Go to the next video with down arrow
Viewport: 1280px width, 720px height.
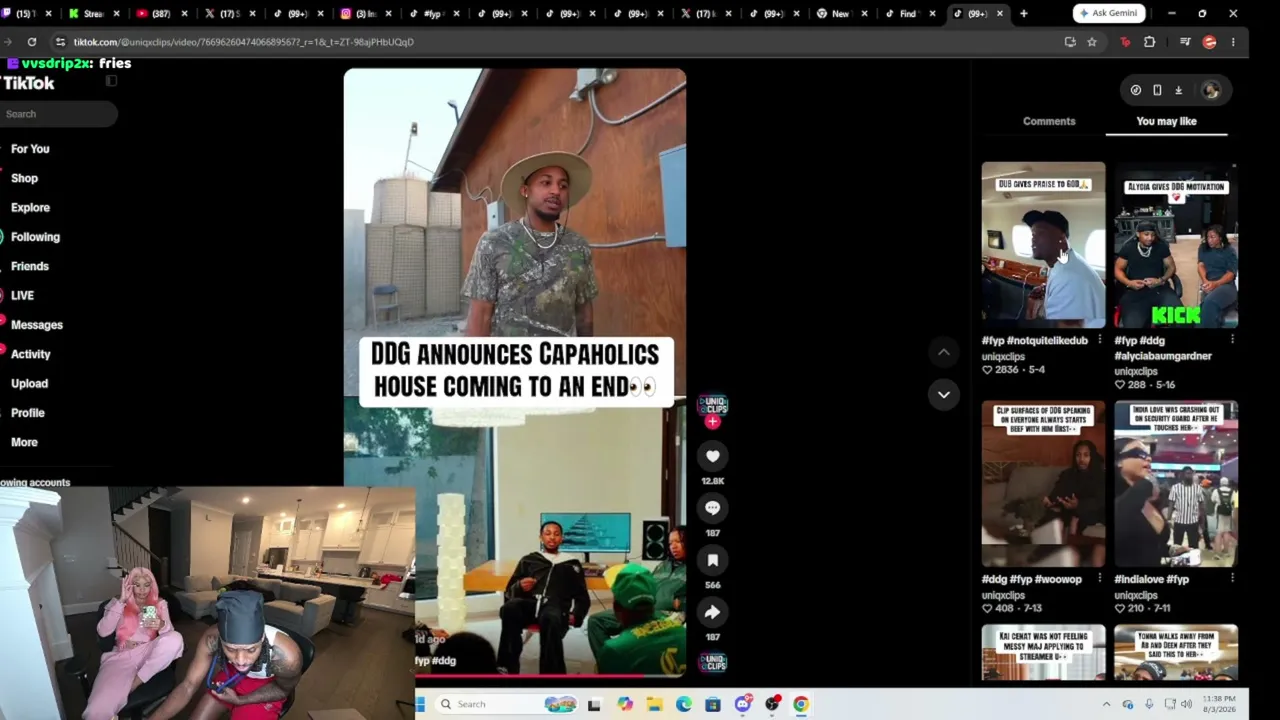pos(943,394)
